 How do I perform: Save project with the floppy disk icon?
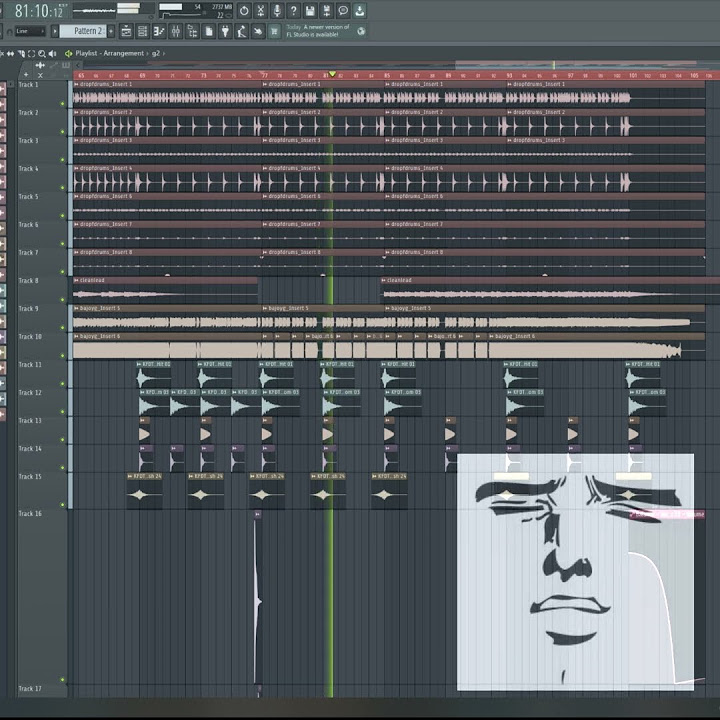coord(310,11)
